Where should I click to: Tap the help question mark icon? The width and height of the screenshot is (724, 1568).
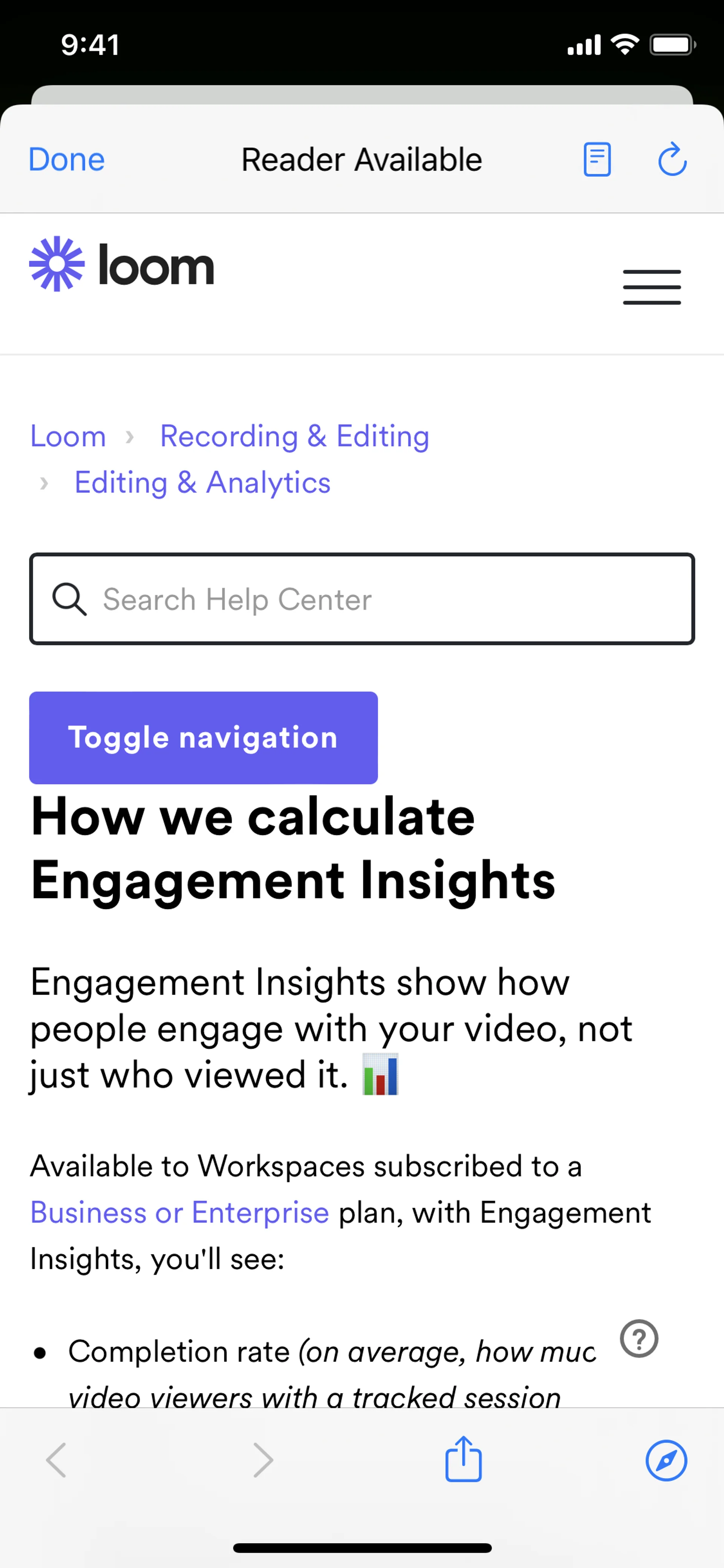[x=639, y=1339]
